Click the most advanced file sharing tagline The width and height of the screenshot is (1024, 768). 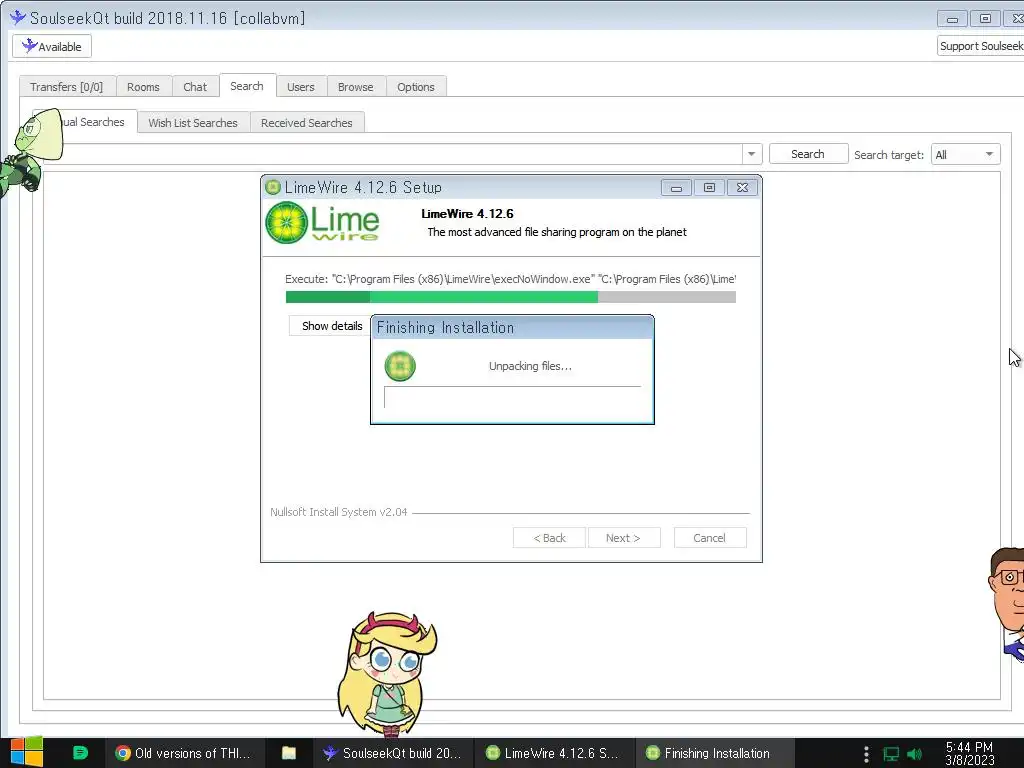point(556,232)
